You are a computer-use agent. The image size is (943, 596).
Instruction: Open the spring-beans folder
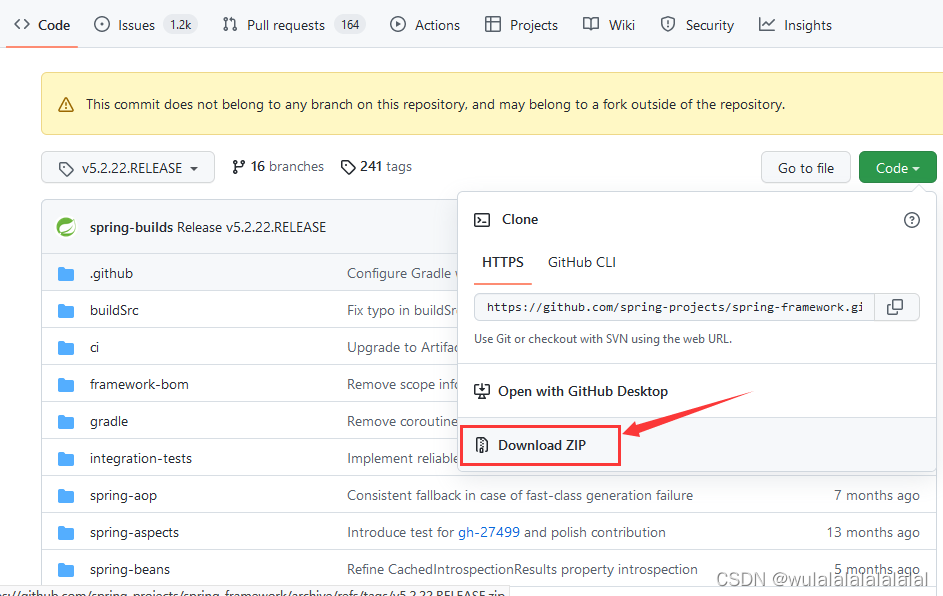tap(130, 570)
